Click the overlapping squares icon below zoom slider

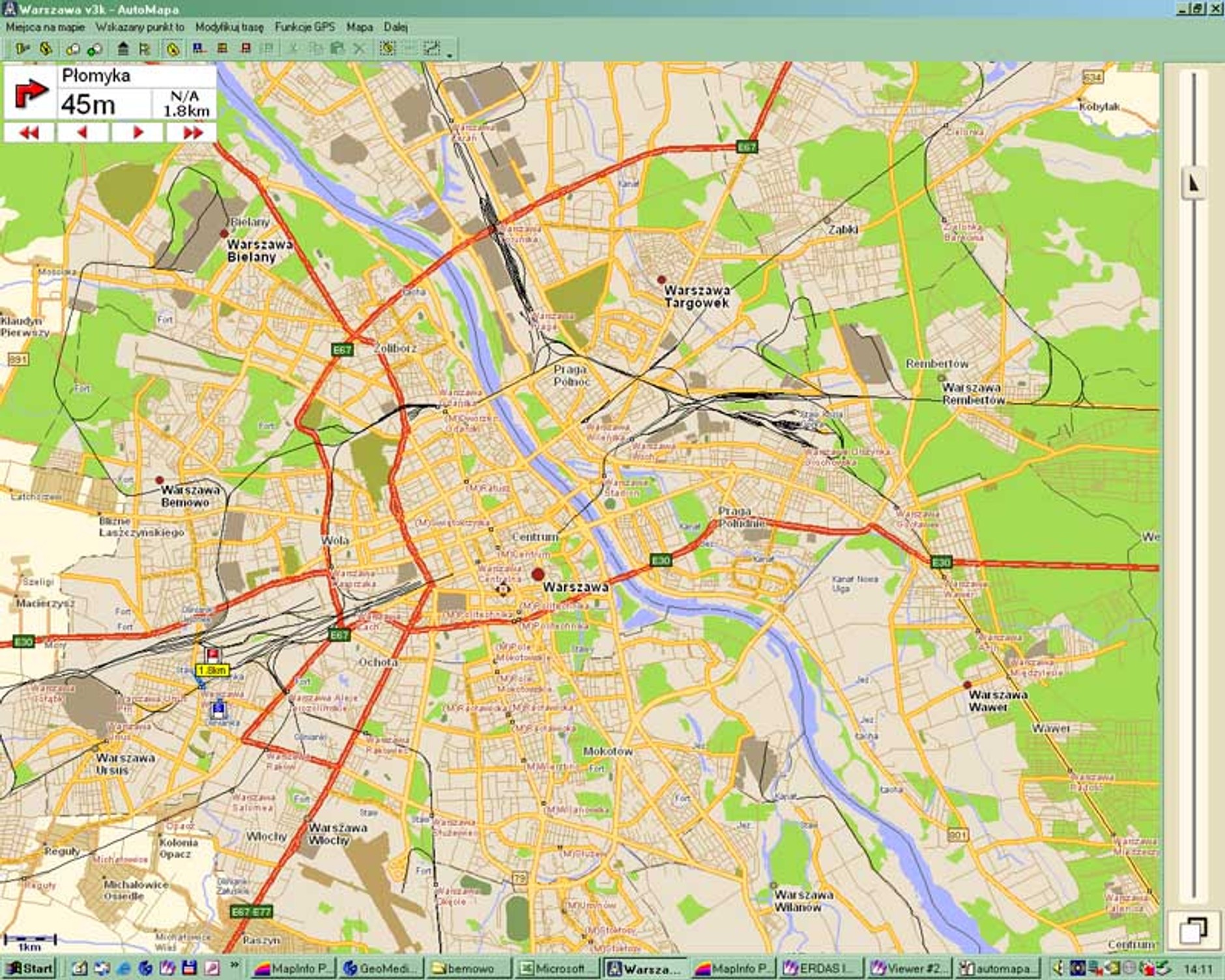(1193, 929)
